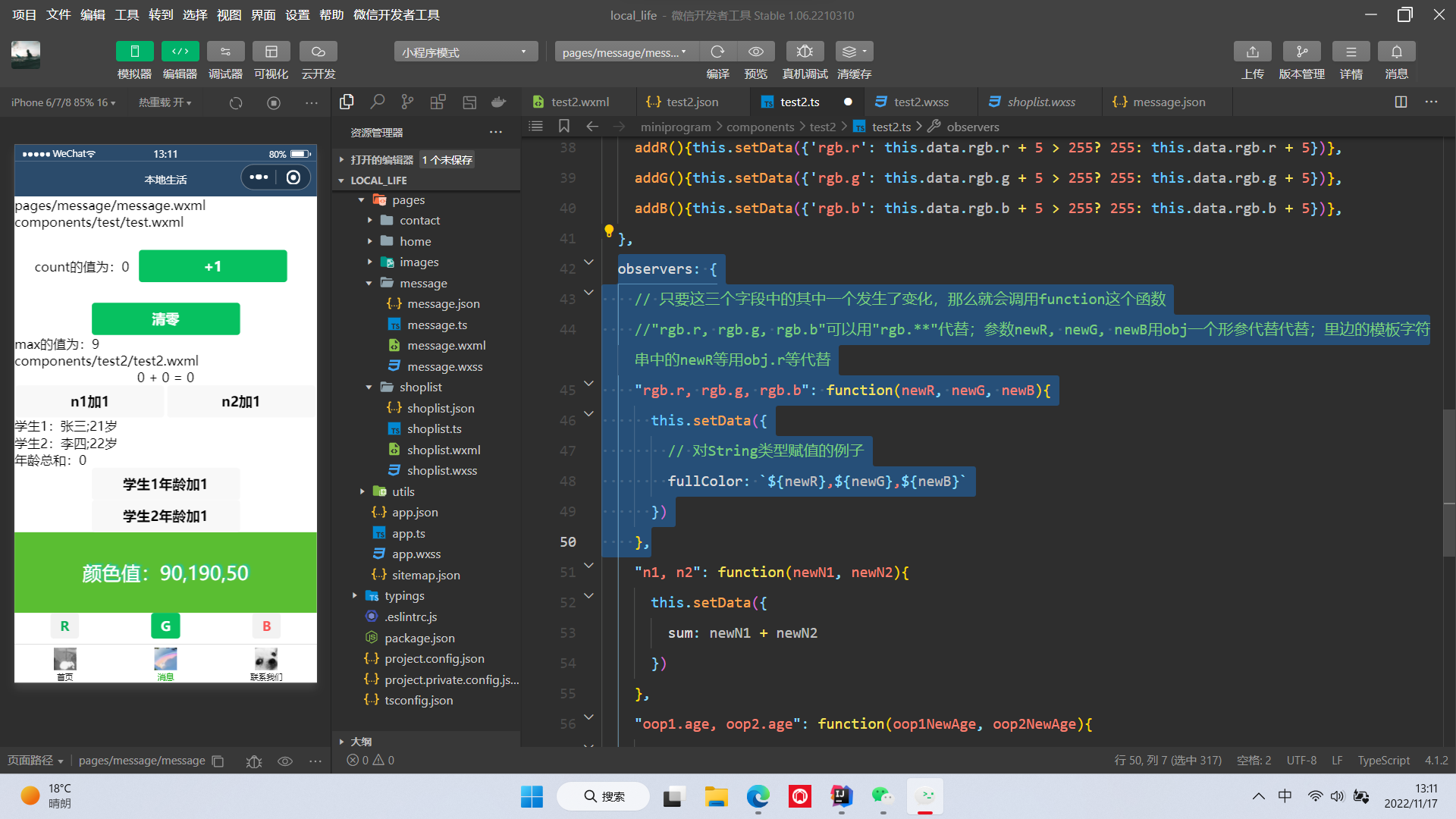1456x819 pixels.
Task: Open the search panel icon
Action: tap(377, 102)
